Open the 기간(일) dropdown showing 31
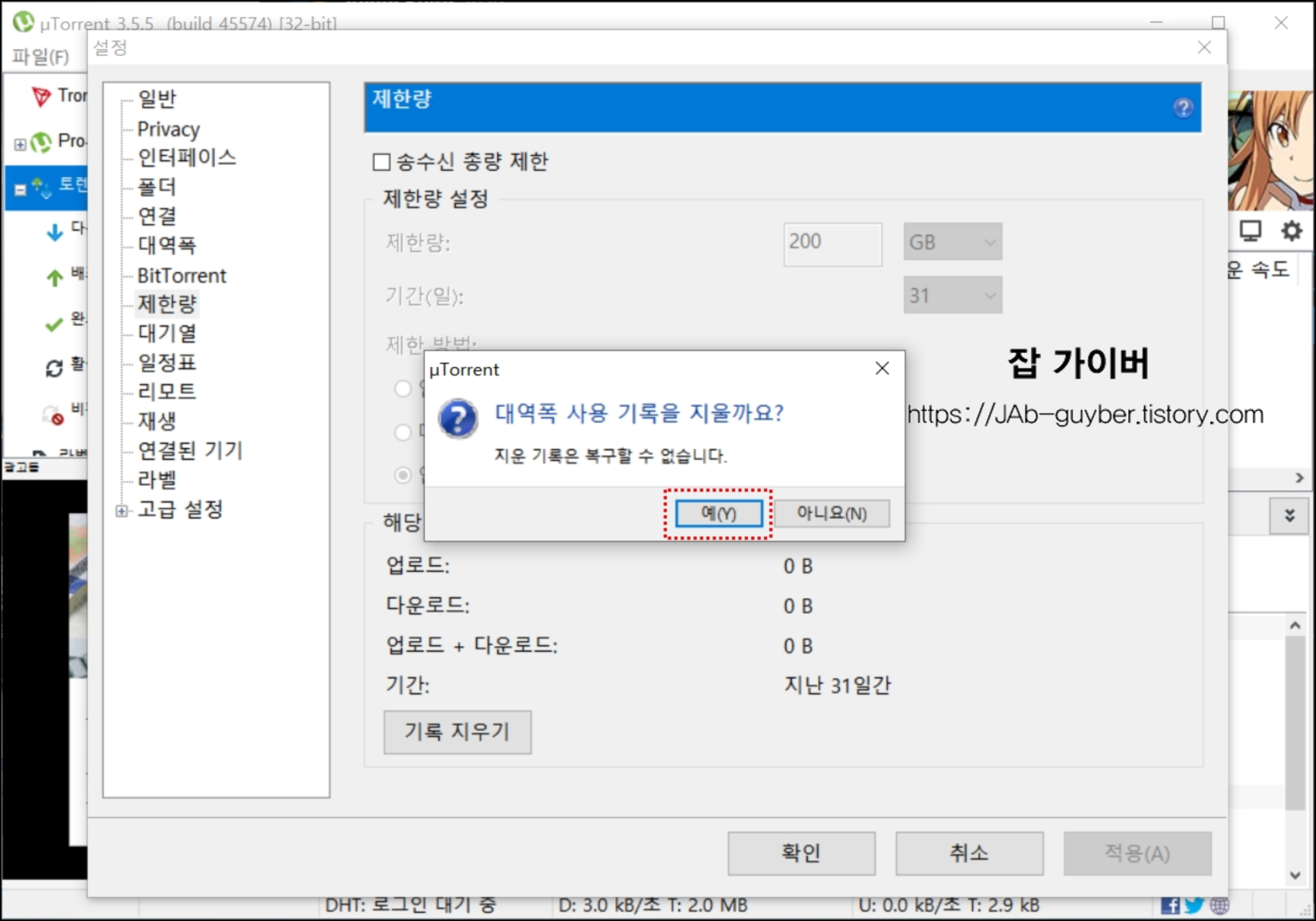Viewport: 1316px width, 921px height. click(x=953, y=295)
